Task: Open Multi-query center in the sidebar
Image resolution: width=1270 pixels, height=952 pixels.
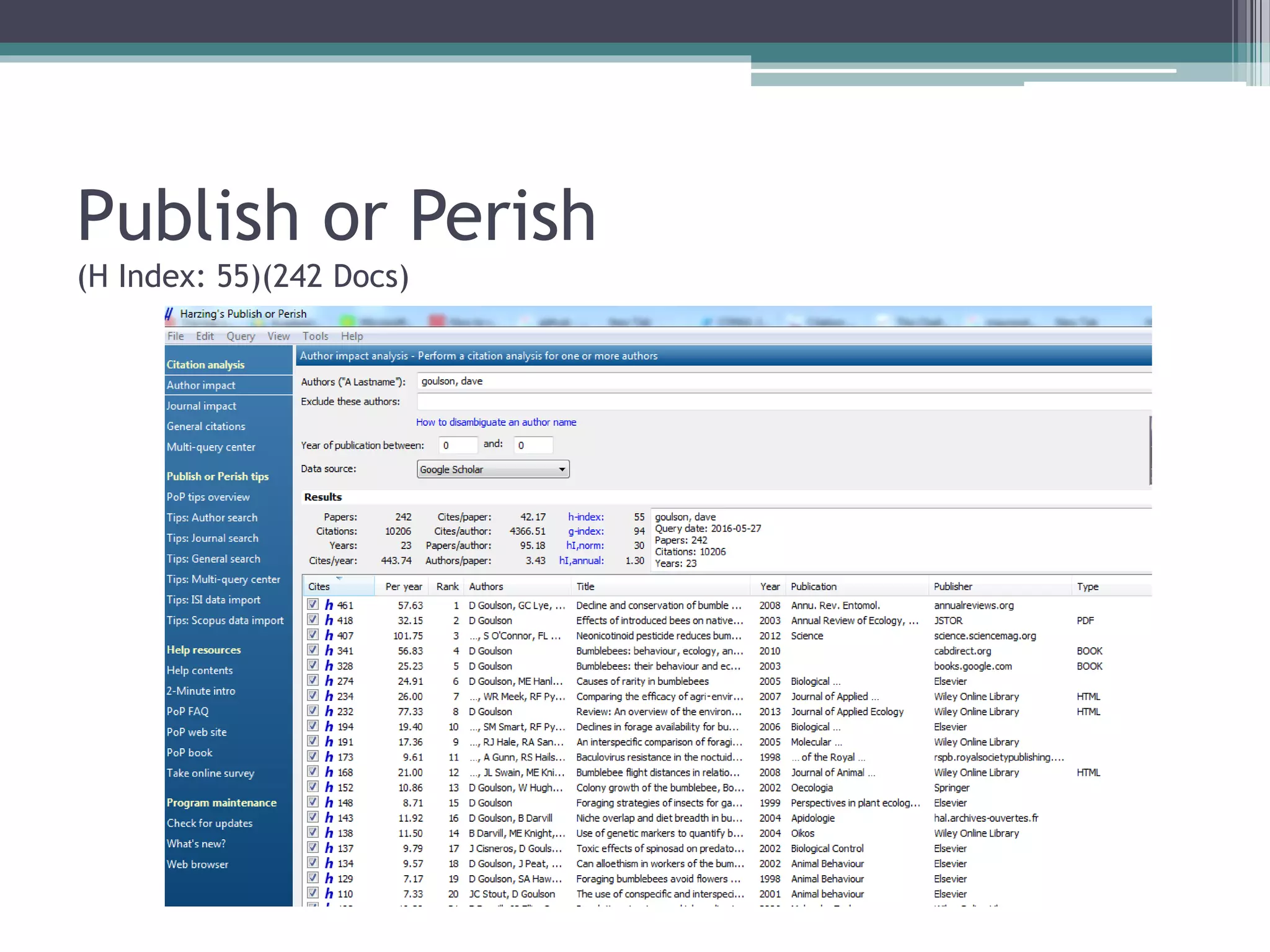Action: pos(211,447)
